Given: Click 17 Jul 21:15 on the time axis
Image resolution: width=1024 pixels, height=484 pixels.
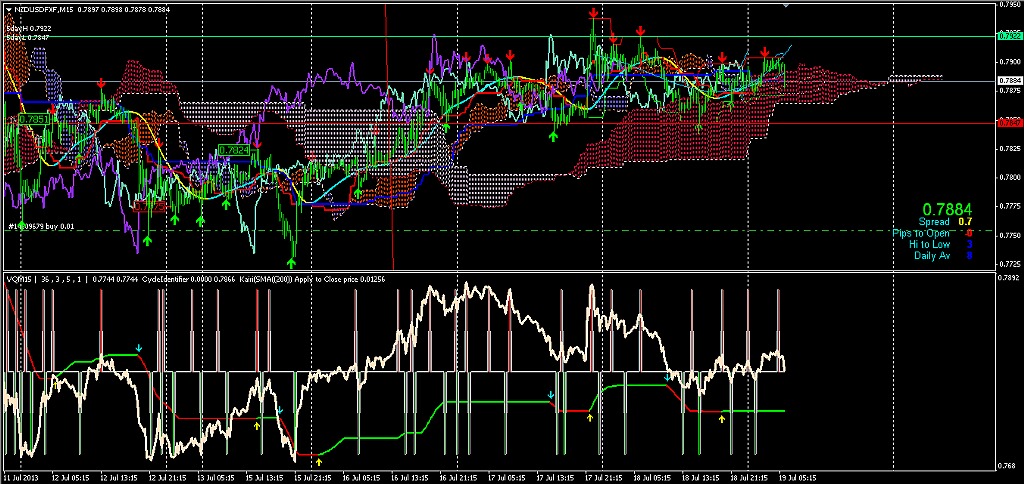Looking at the screenshot, I should [x=605, y=477].
